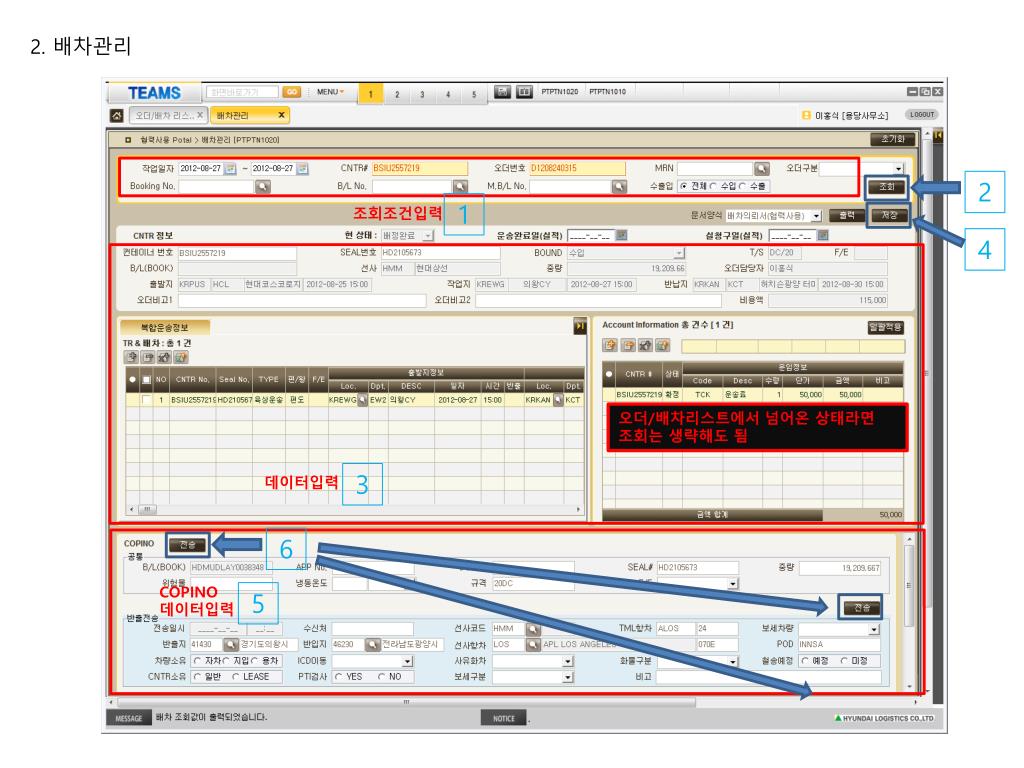Switch to 오더/배차 리스트 tab
The image size is (1024, 768).
tap(168, 116)
